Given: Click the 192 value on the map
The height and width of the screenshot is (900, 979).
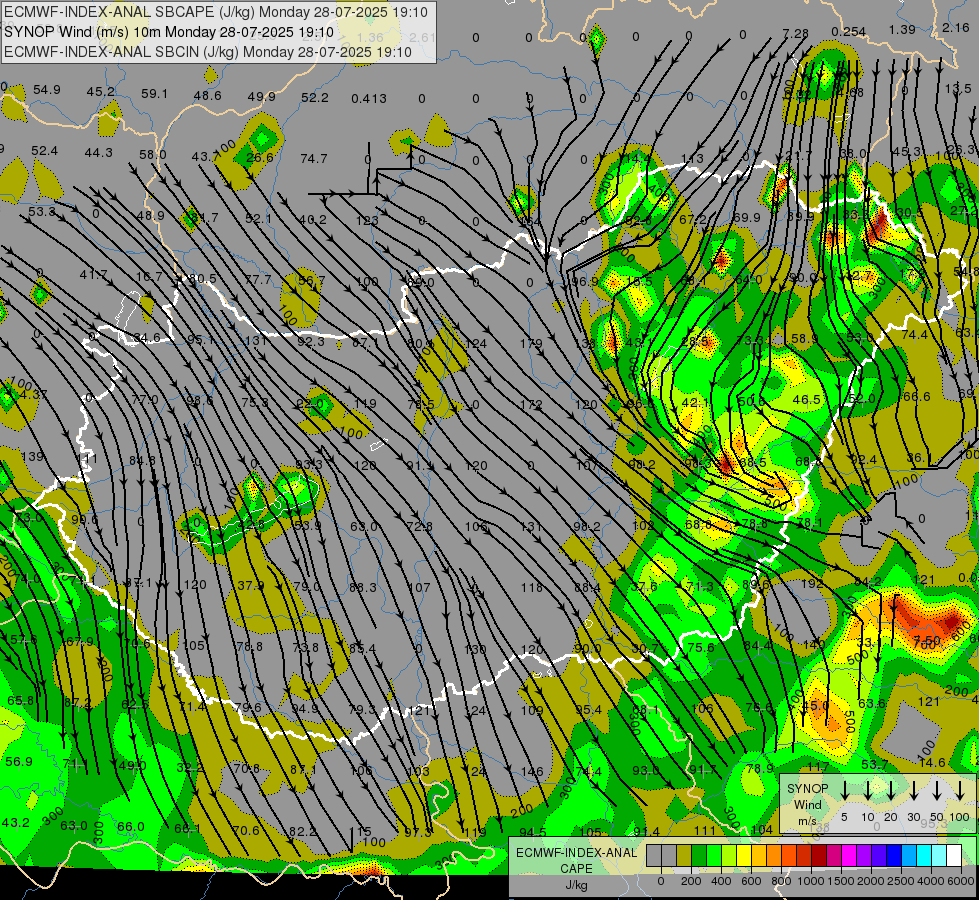Looking at the screenshot, I should pos(812,583).
